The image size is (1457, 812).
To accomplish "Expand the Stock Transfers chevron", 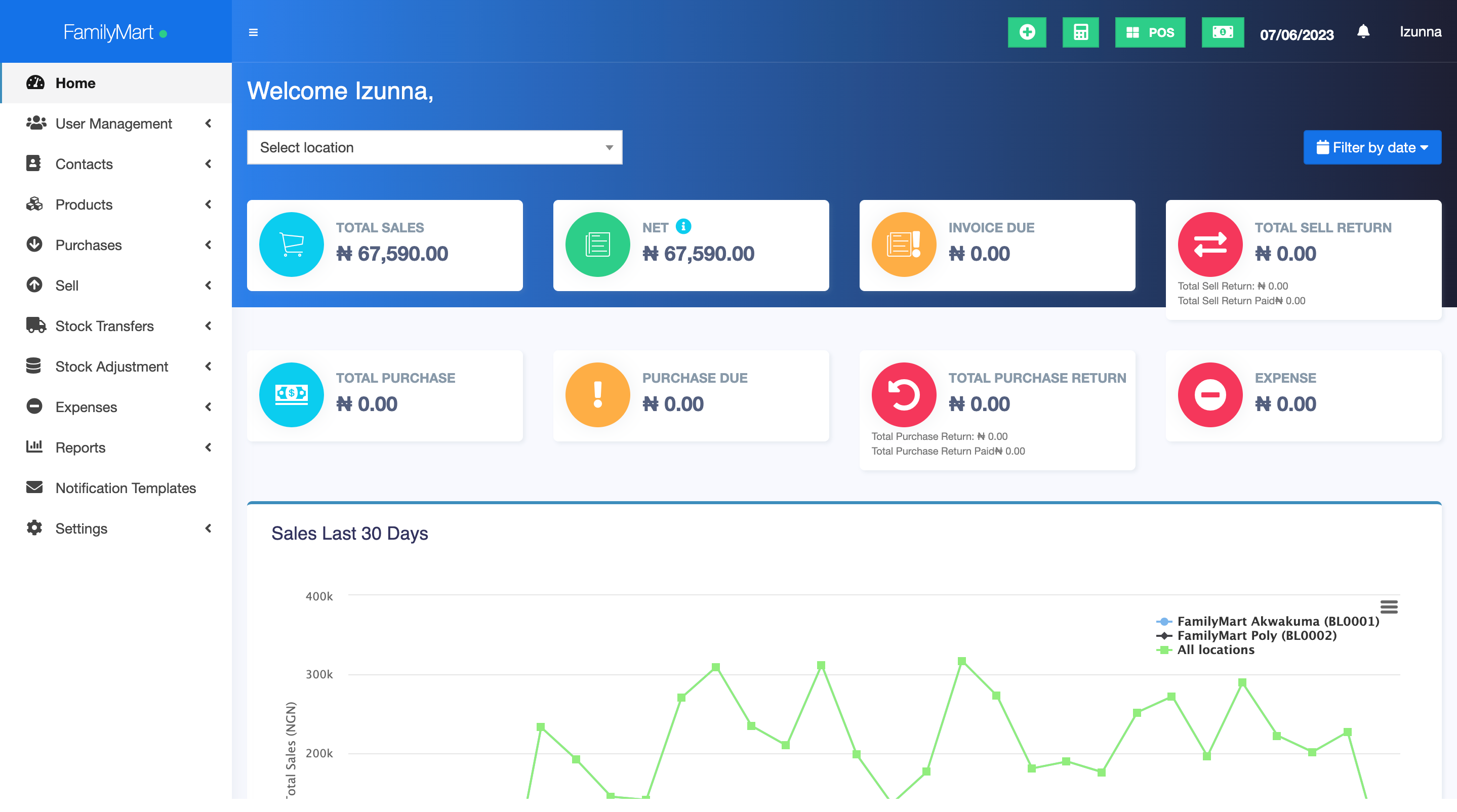I will click(x=208, y=327).
